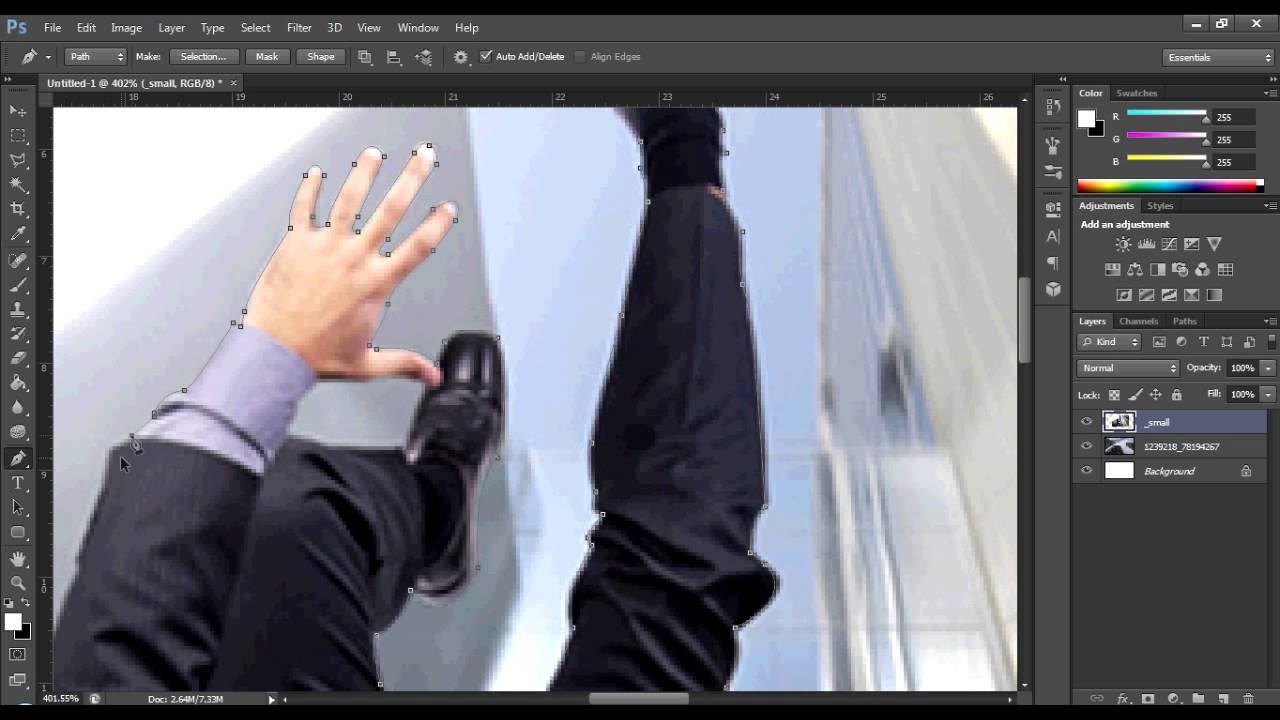The width and height of the screenshot is (1280, 720).
Task: Click the zoom percentage field 401.55%
Action: pos(61,699)
